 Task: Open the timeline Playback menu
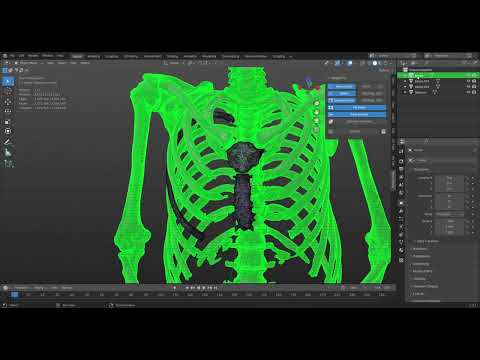point(21,288)
